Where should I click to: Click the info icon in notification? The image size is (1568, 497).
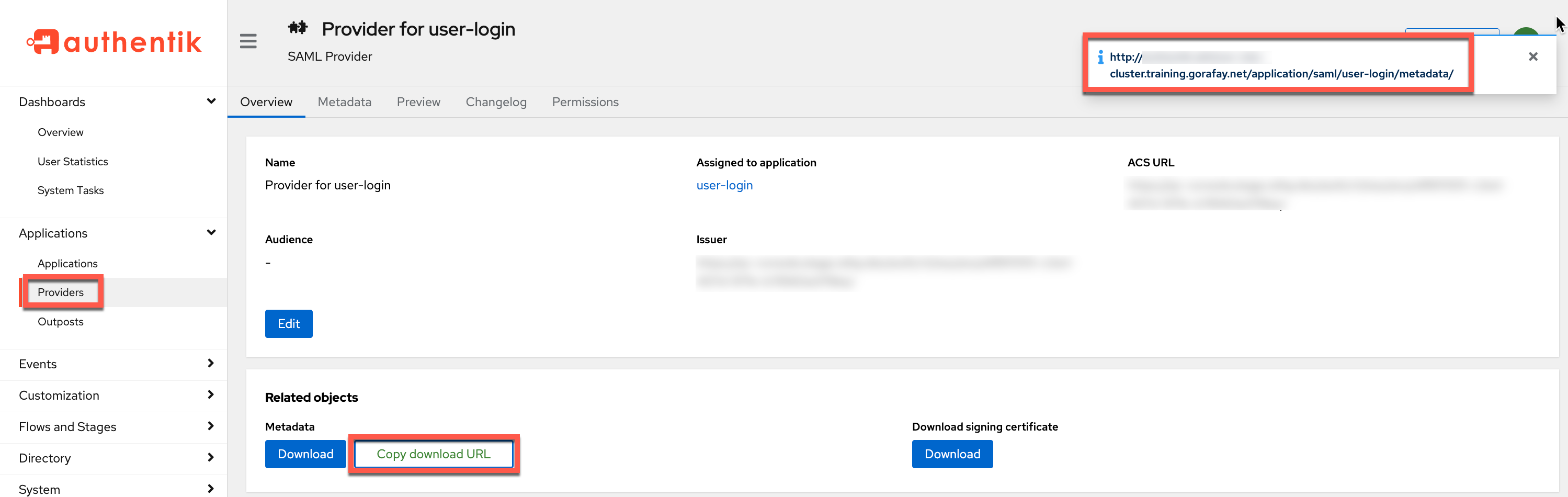point(1100,57)
